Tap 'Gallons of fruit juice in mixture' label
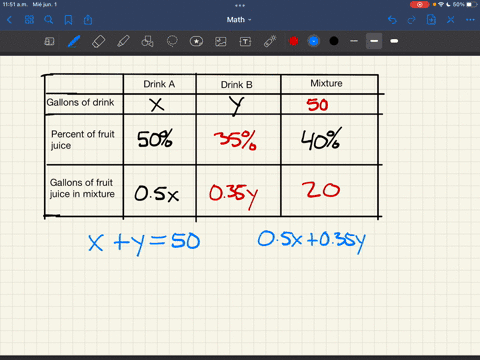 click(x=82, y=188)
